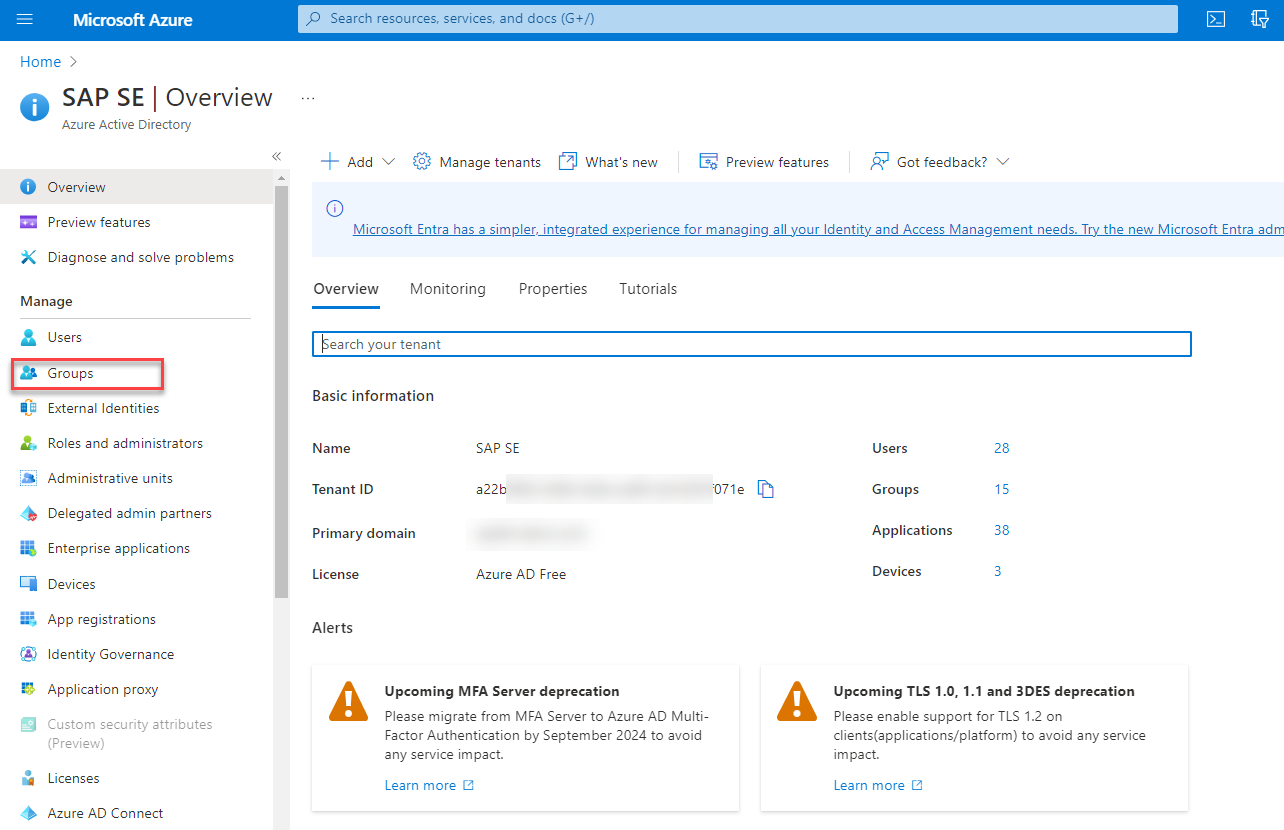Go to Home breadcrumb link
Image resolution: width=1284 pixels, height=830 pixels.
click(40, 62)
